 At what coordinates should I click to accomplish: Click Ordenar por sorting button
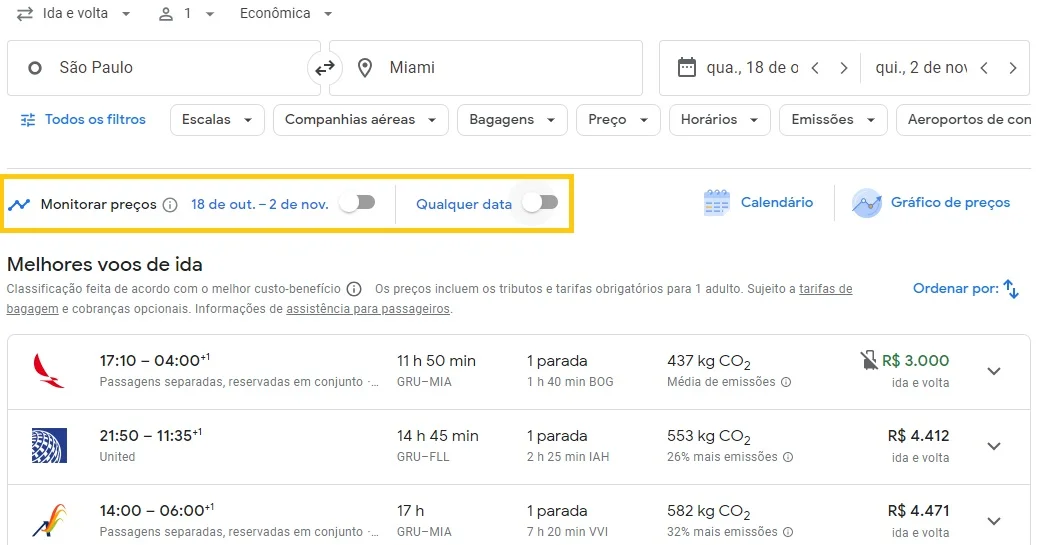click(x=965, y=289)
